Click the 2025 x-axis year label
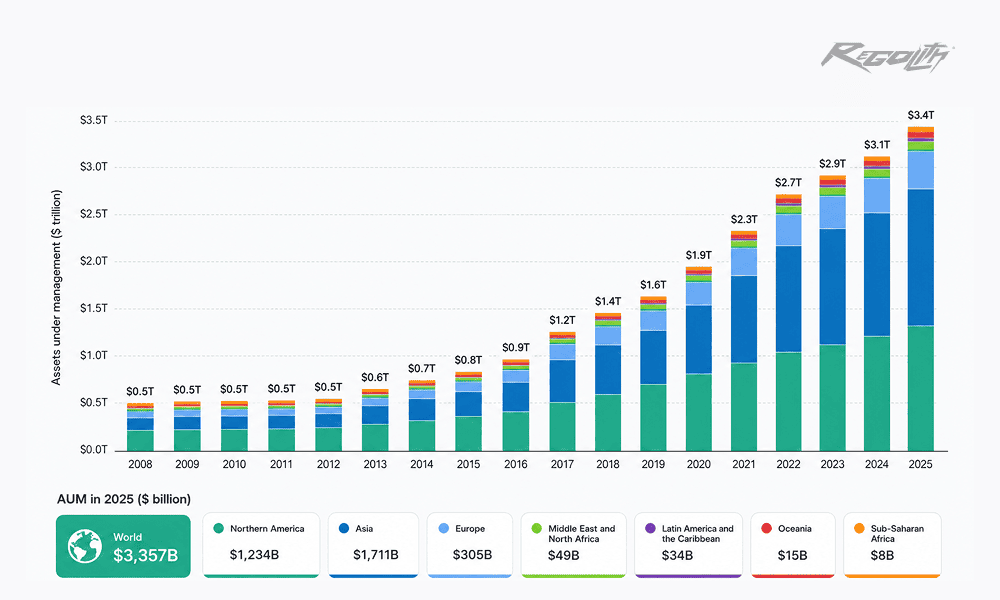The image size is (1000, 600). (x=920, y=464)
